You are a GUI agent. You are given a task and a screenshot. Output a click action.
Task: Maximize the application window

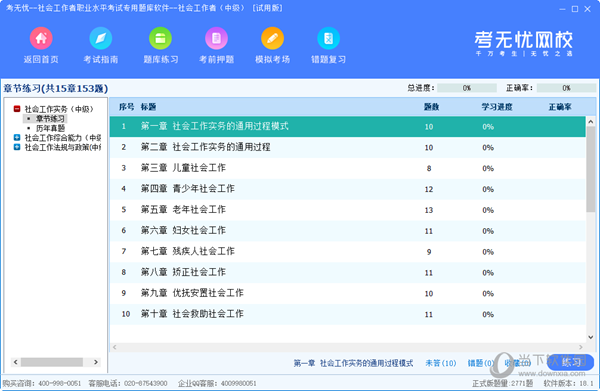(x=575, y=9)
